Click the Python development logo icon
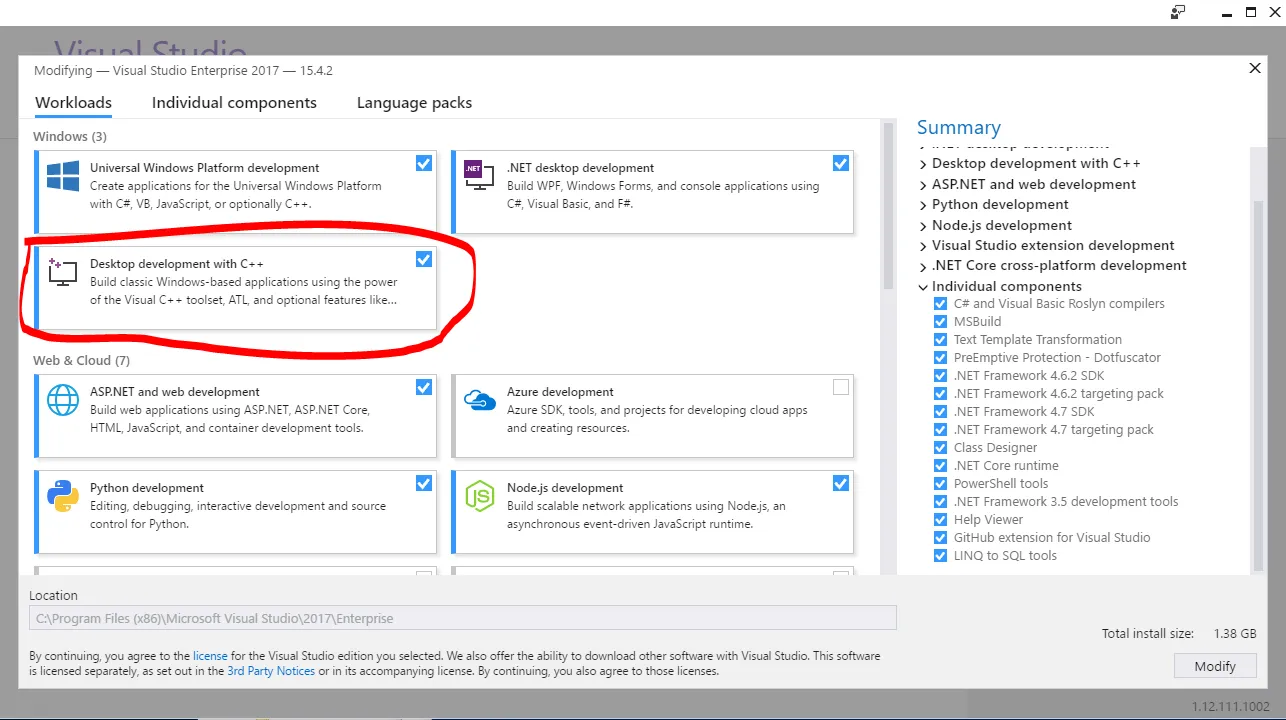 pyautogui.click(x=63, y=496)
